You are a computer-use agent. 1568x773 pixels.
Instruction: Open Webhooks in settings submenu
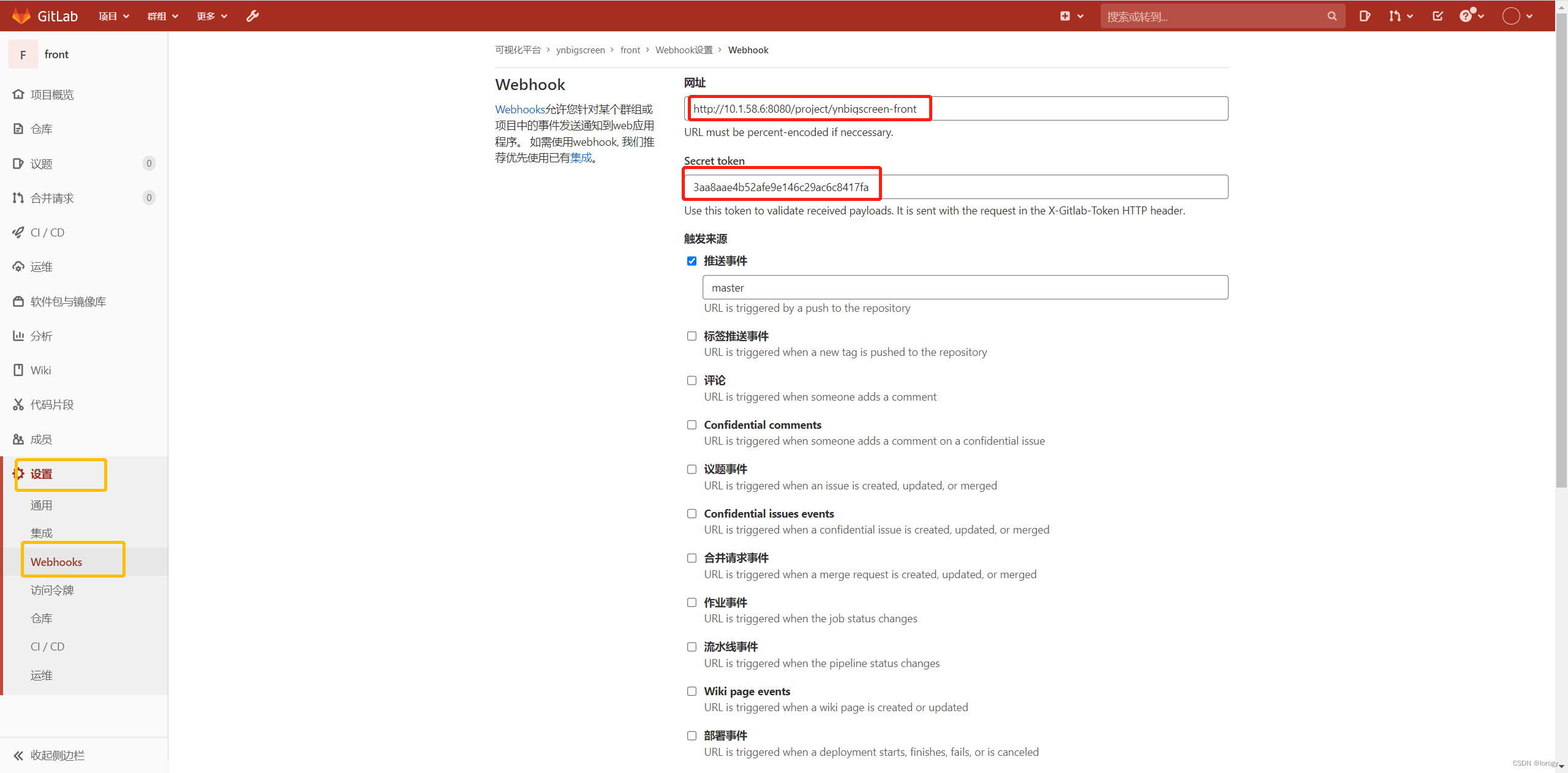click(x=56, y=562)
